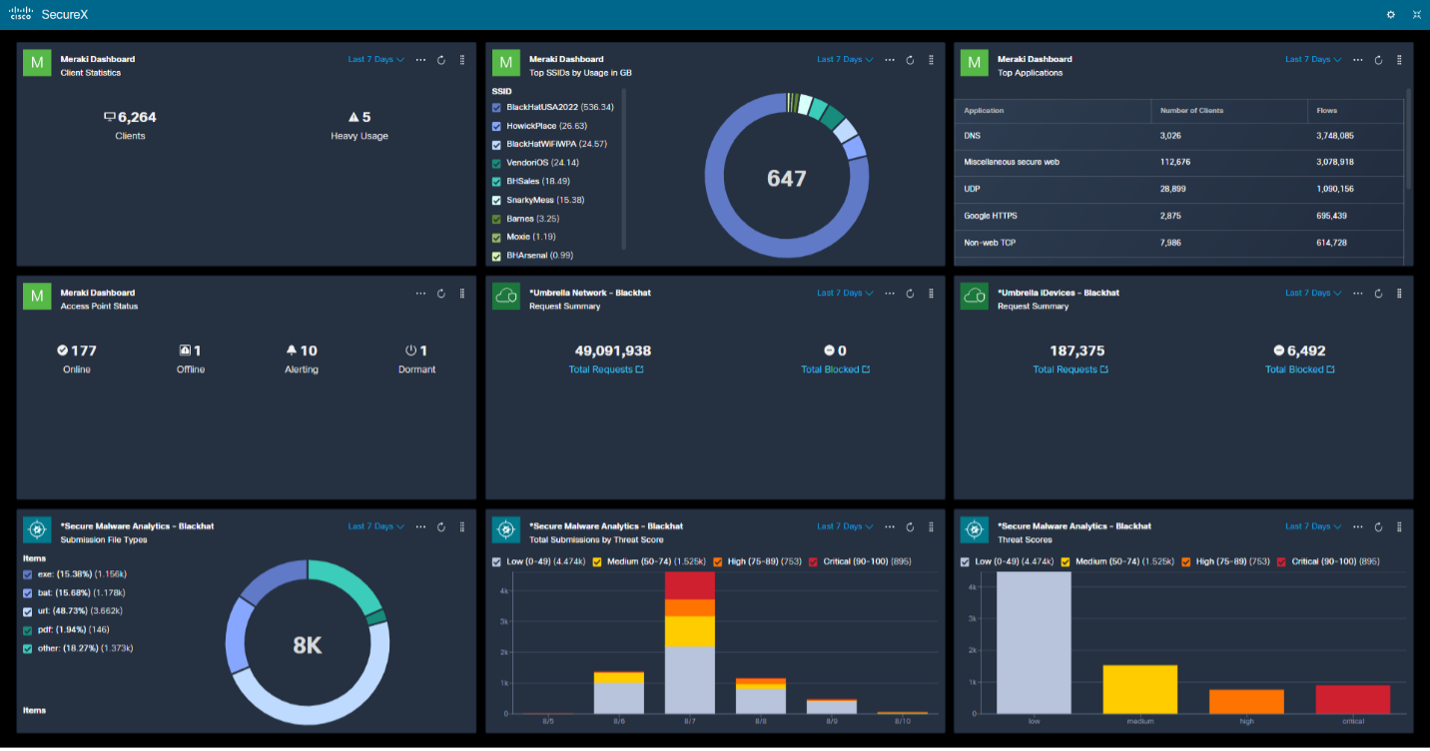The height and width of the screenshot is (751, 1430).
Task: Open ellipsis menu on Top SSIDs tile
Action: [889, 60]
